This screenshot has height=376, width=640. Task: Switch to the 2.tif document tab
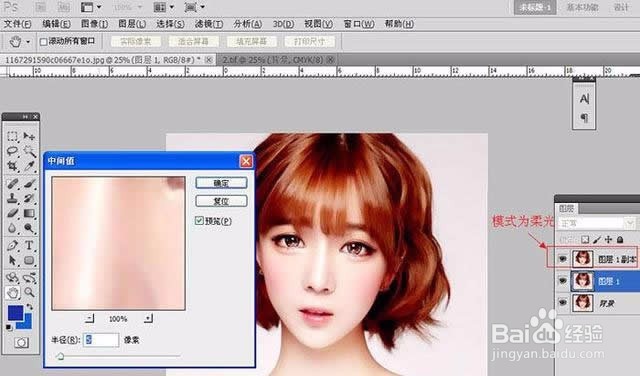coord(273,60)
